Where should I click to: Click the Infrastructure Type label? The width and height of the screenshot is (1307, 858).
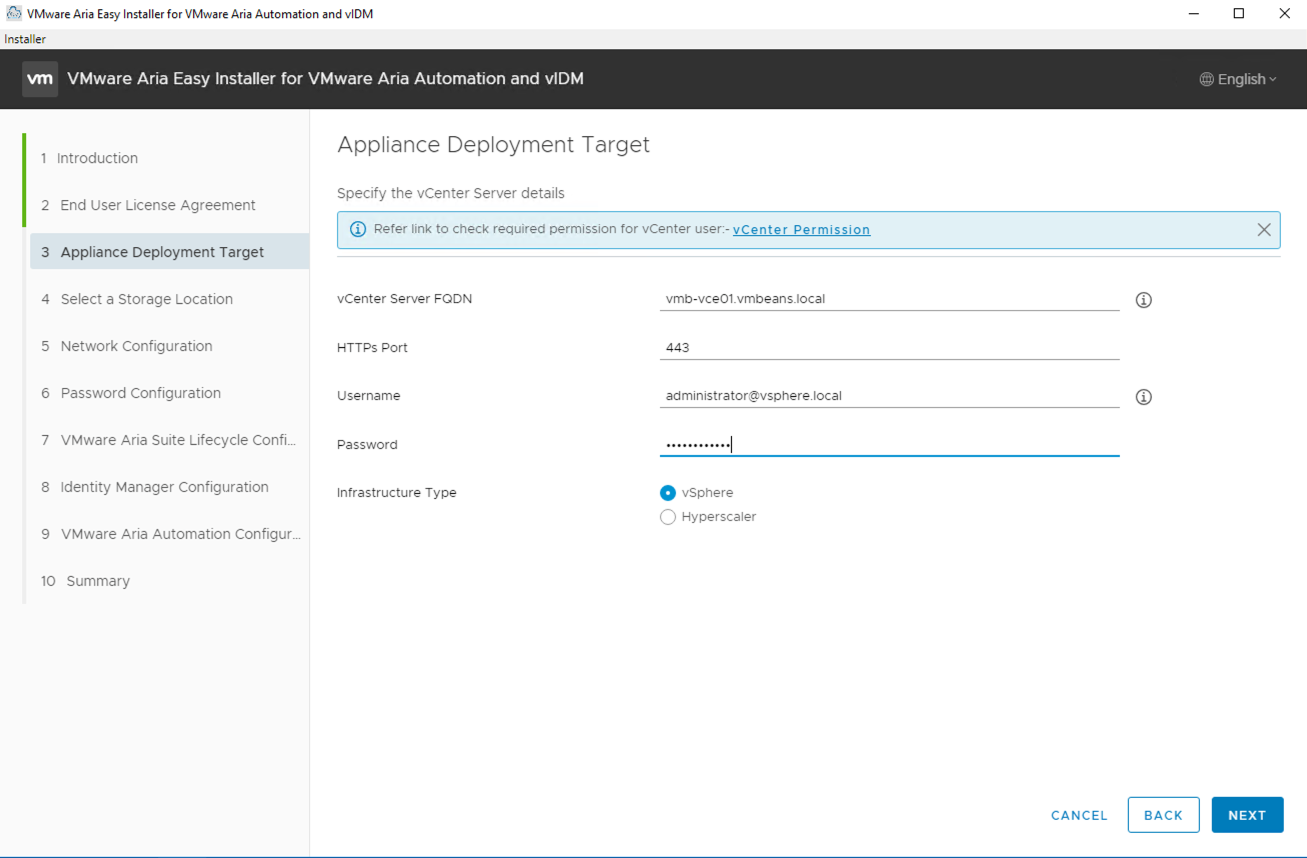tap(396, 493)
